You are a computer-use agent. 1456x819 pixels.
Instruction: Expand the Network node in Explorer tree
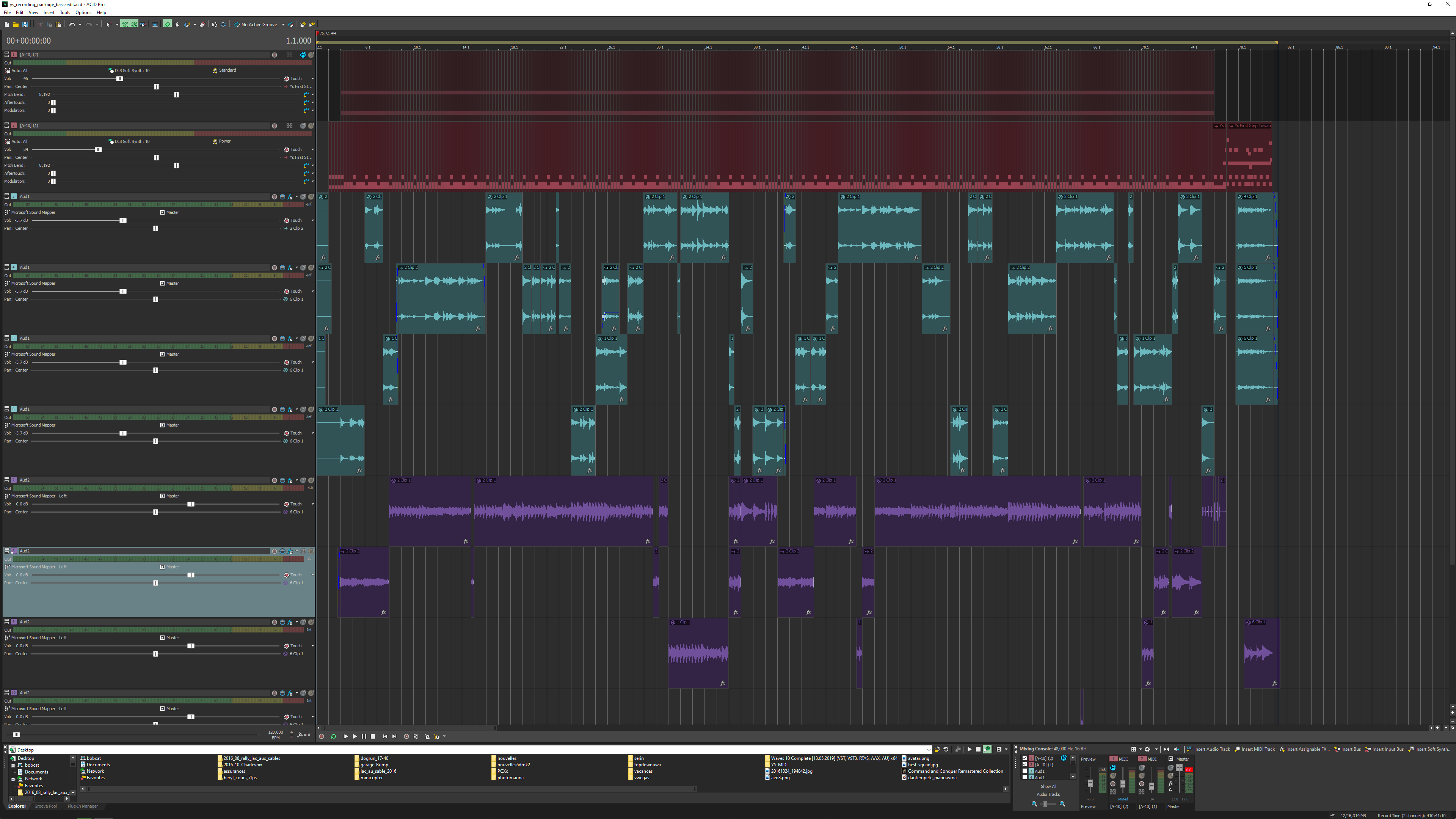click(13, 779)
